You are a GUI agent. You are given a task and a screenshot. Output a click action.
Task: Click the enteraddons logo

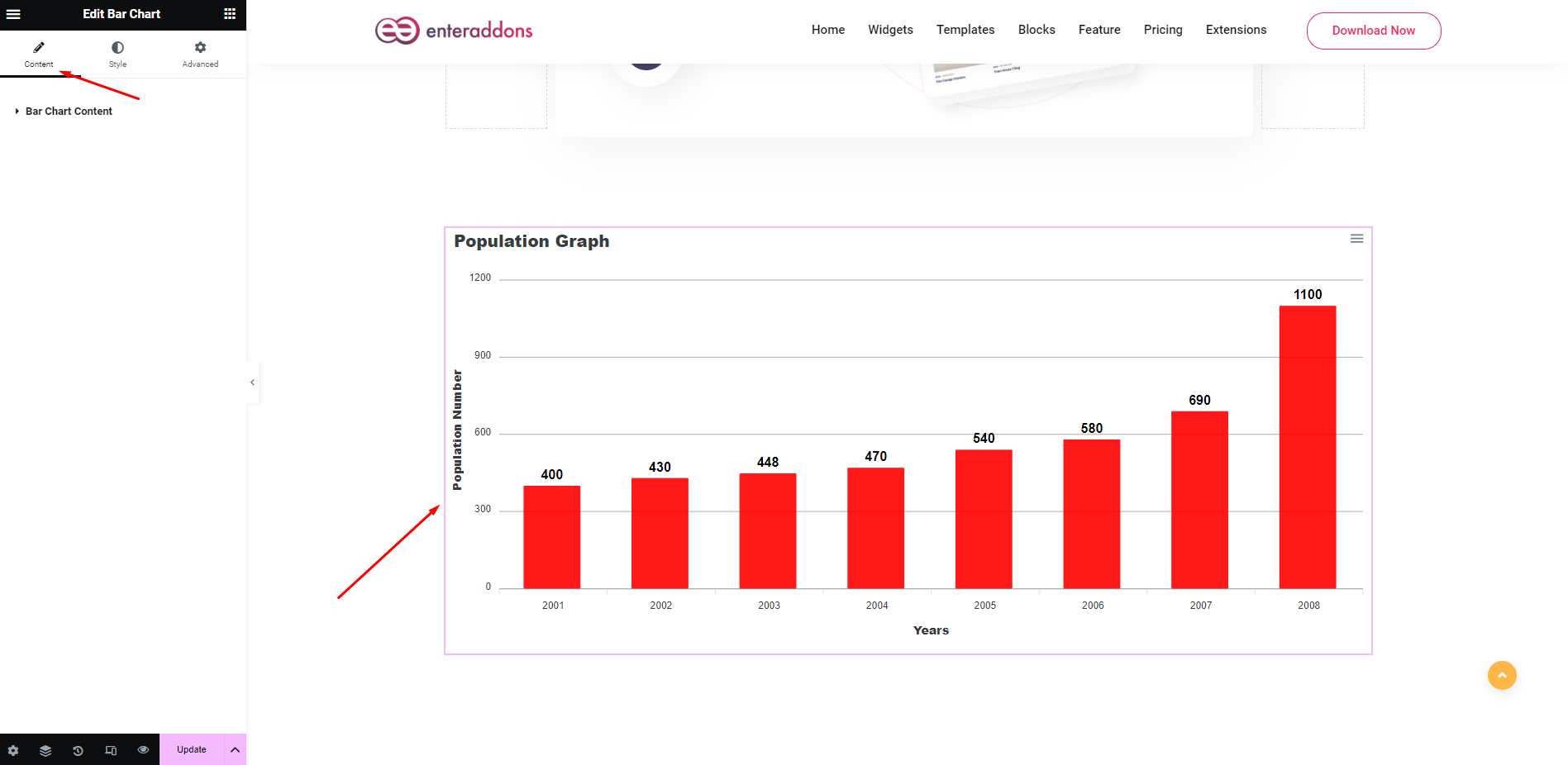point(453,30)
